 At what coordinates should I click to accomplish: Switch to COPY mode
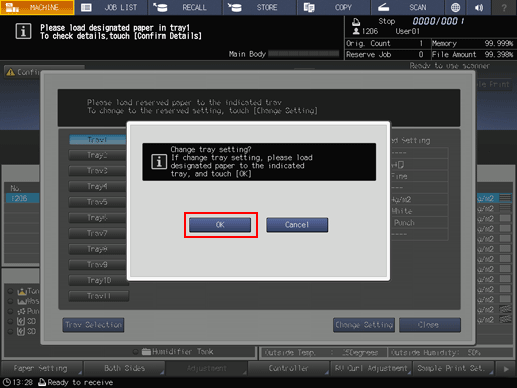[333, 7]
